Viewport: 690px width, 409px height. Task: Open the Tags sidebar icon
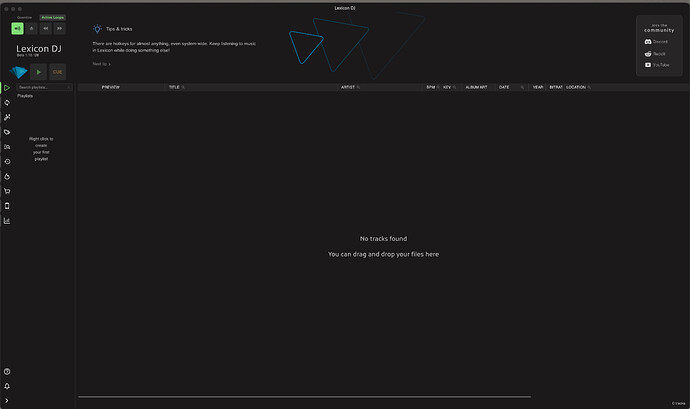pos(7,132)
